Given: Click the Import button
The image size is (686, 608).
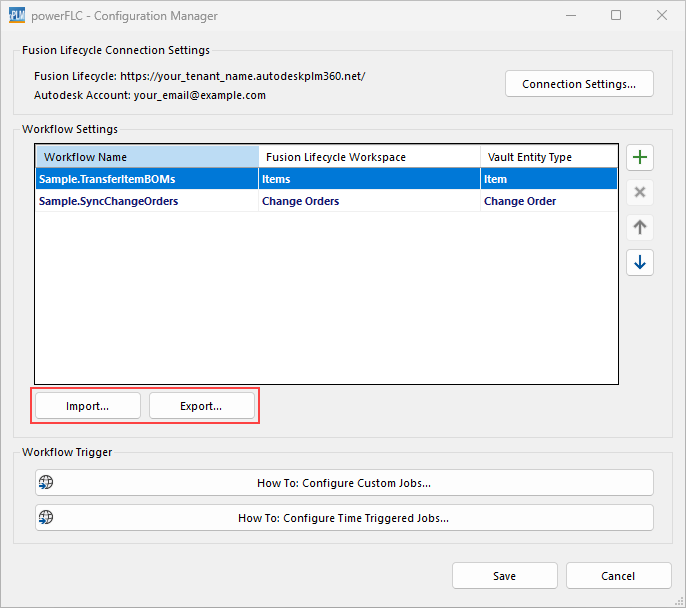Looking at the screenshot, I should [88, 406].
